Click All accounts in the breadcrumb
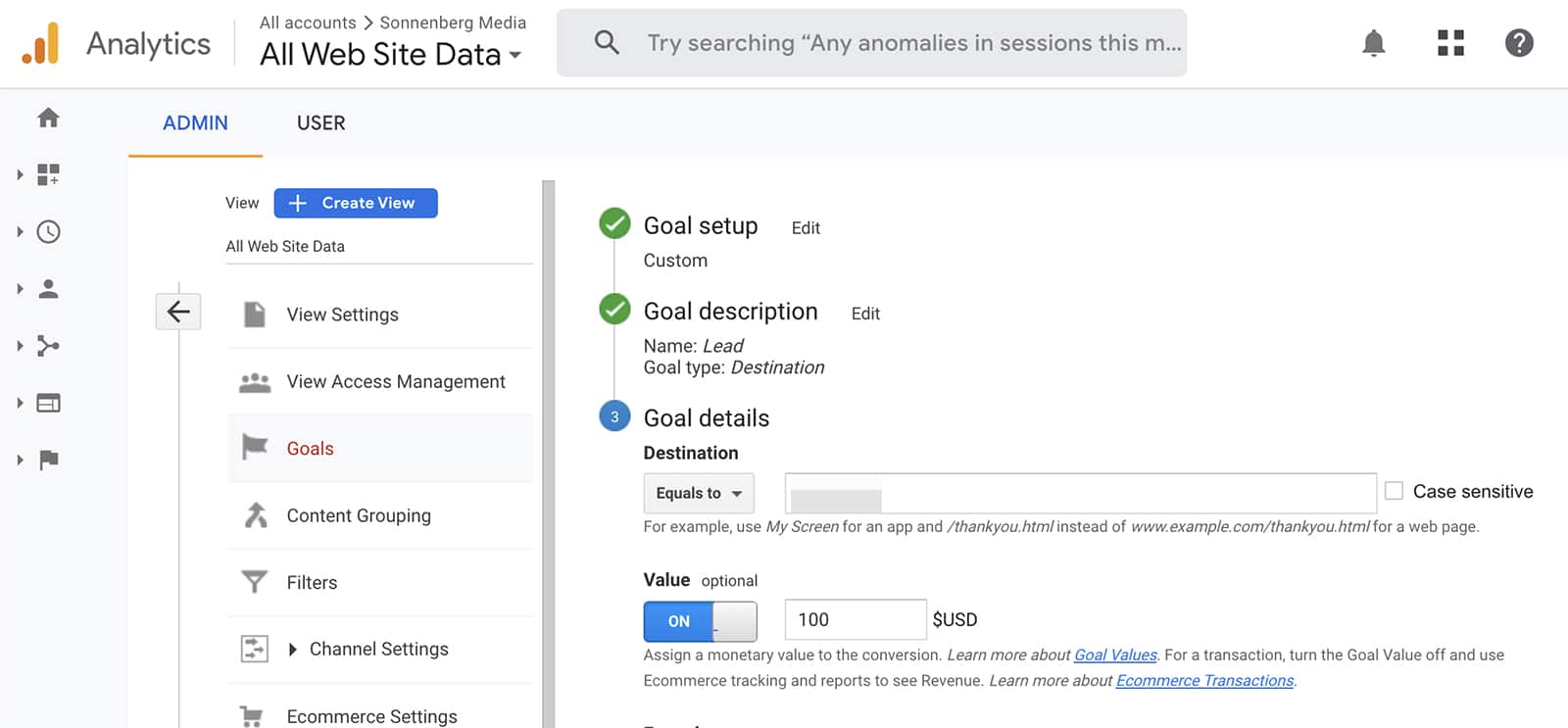 coord(308,23)
